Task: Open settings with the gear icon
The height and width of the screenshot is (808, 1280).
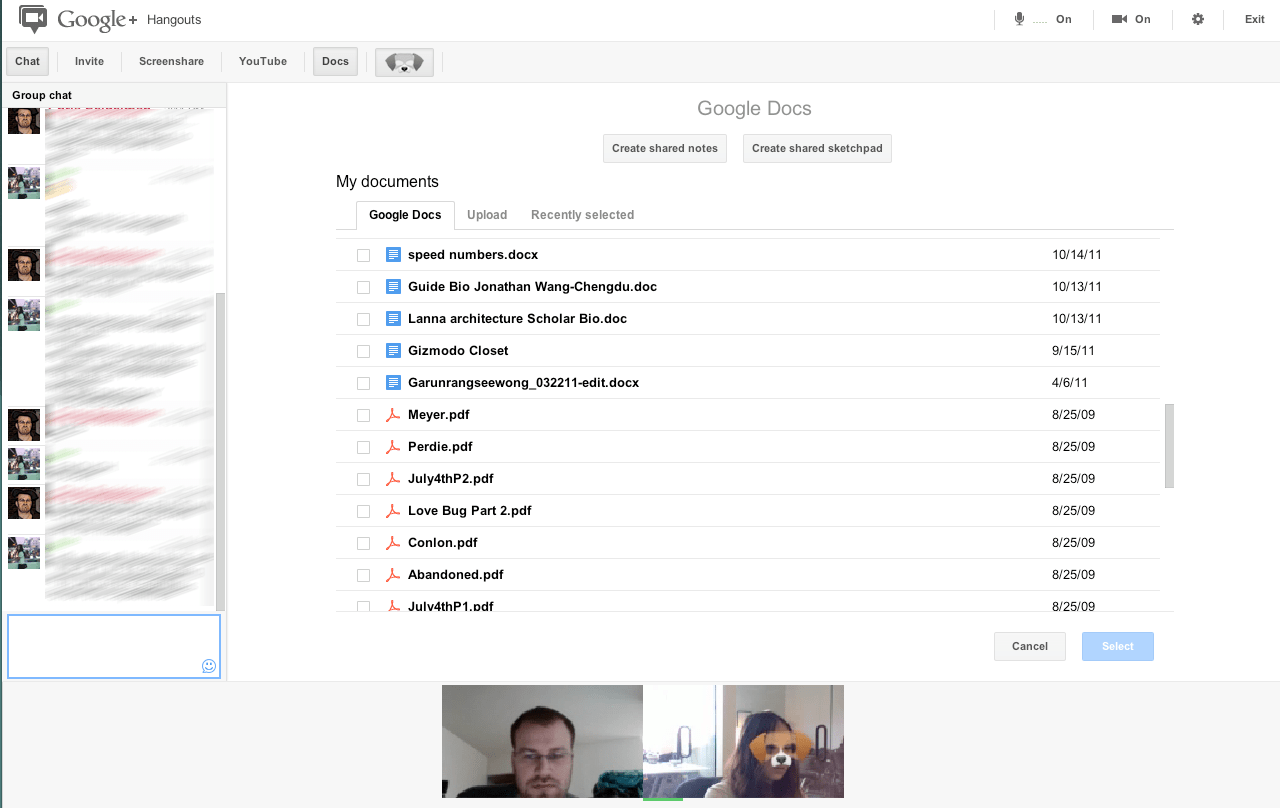Action: (x=1198, y=19)
